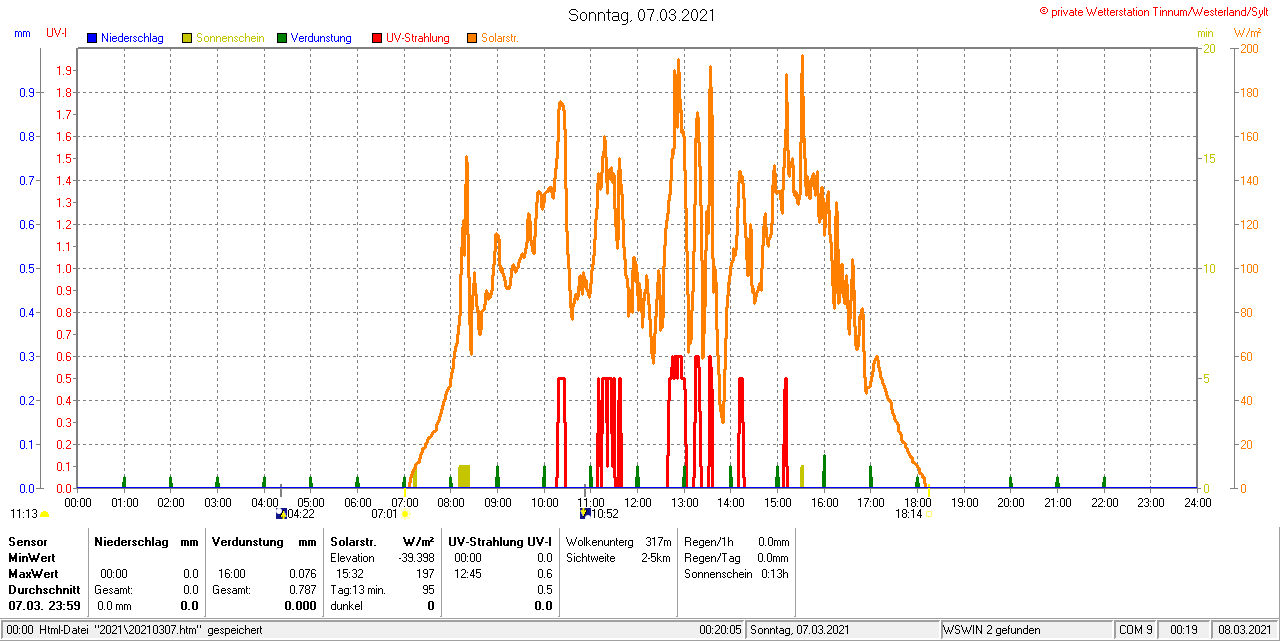Click the dunkel label in Solarstr. column

347,606
